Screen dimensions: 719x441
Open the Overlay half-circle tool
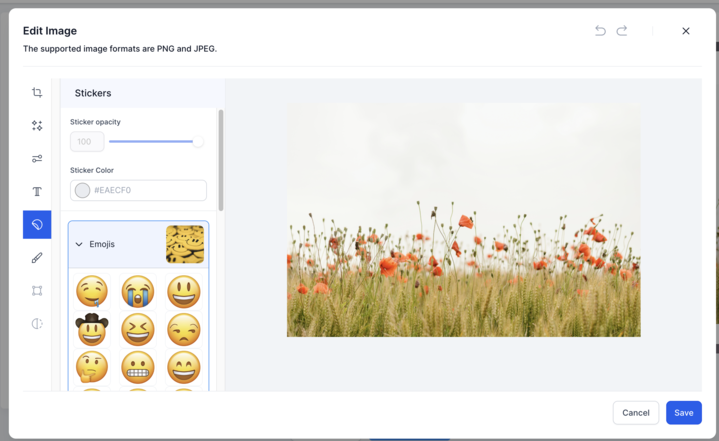pyautogui.click(x=37, y=324)
